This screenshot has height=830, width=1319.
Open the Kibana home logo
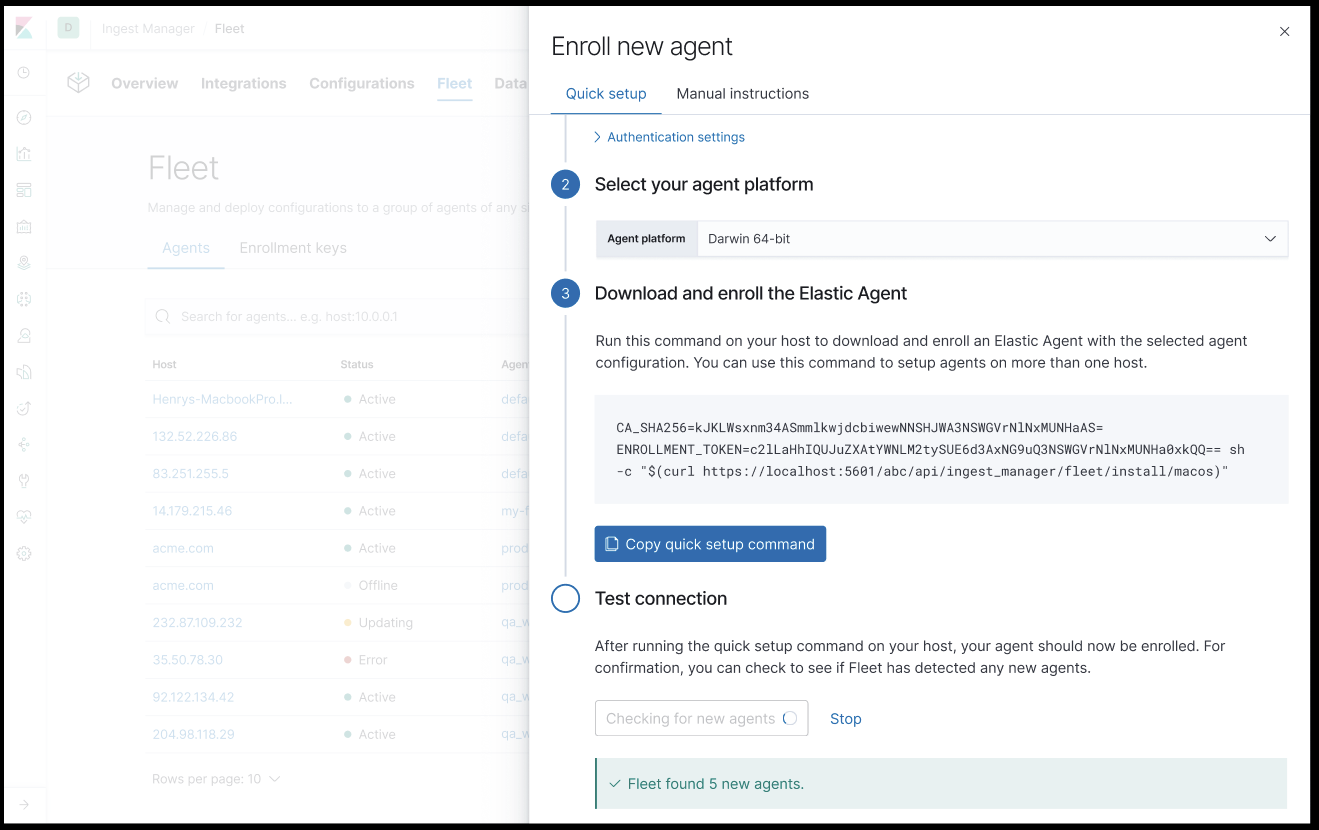(24, 28)
